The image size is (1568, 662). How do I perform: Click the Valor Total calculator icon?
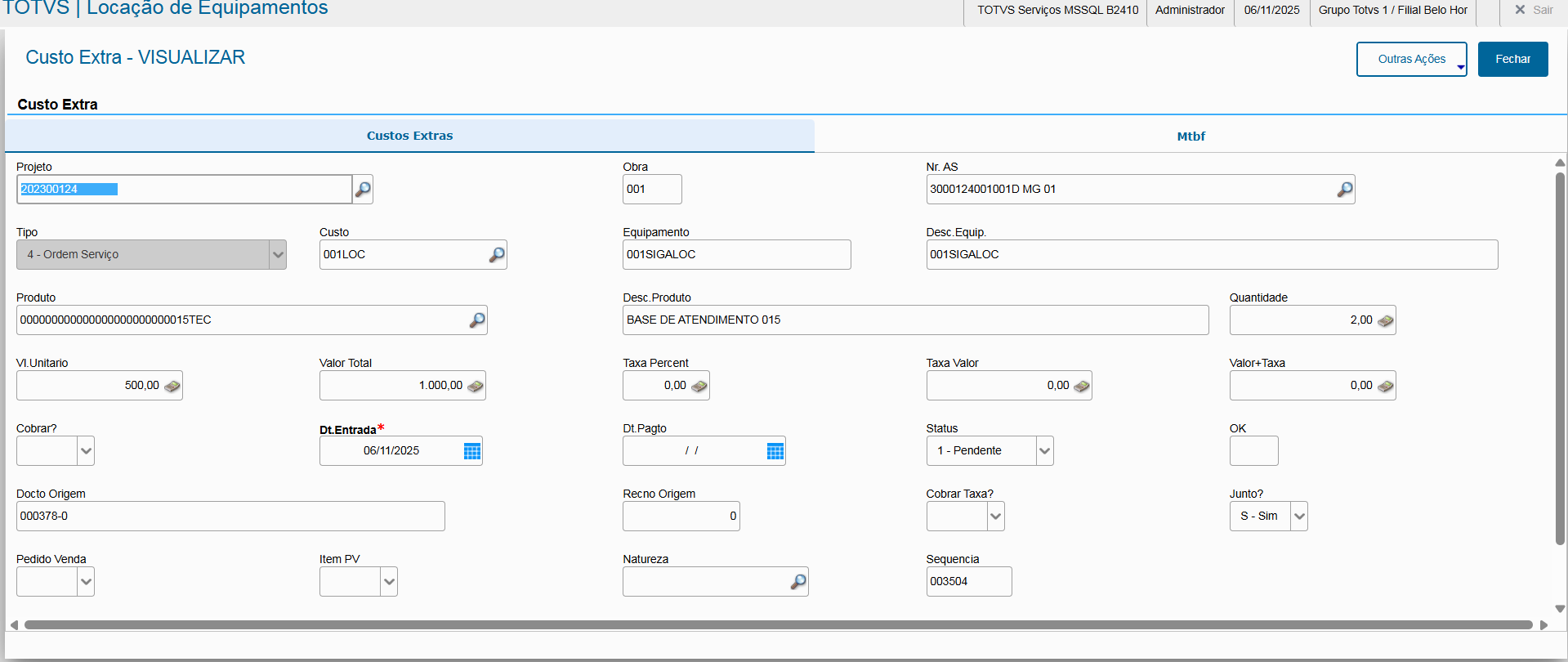(475, 386)
